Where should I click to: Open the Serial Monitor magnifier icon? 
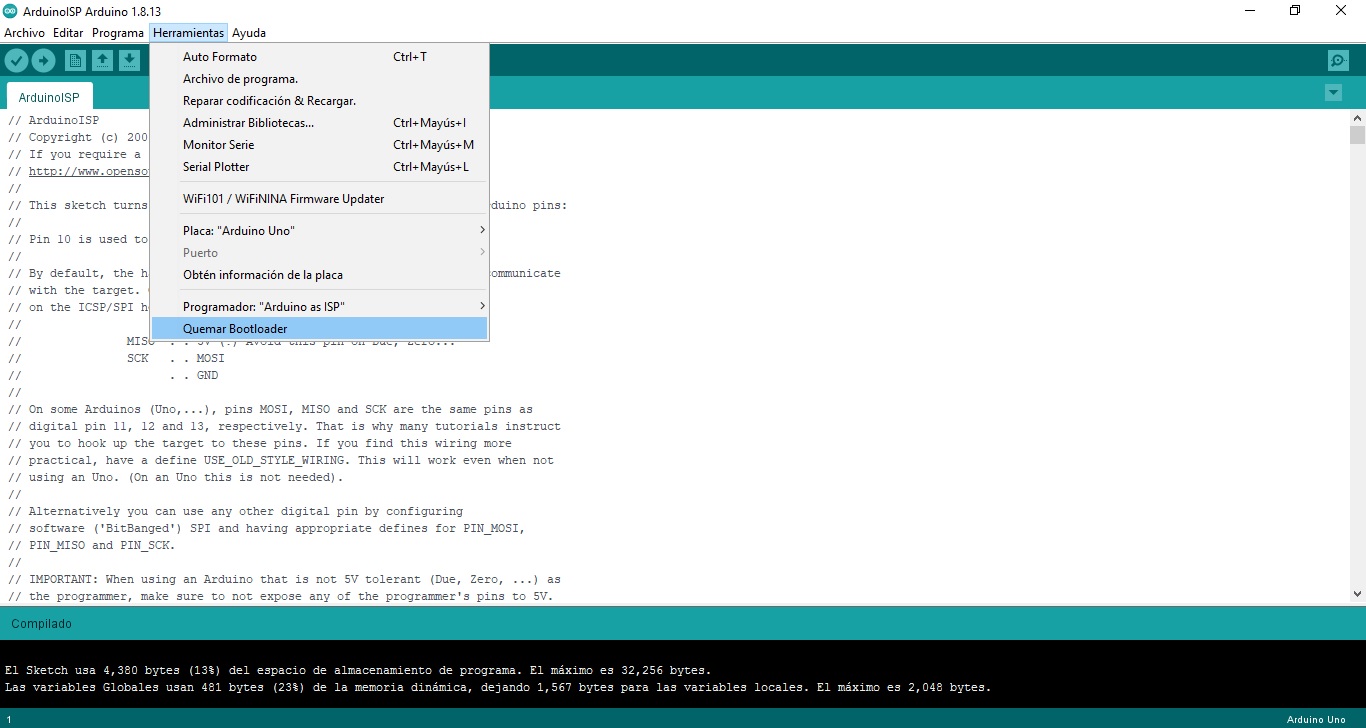1338,61
